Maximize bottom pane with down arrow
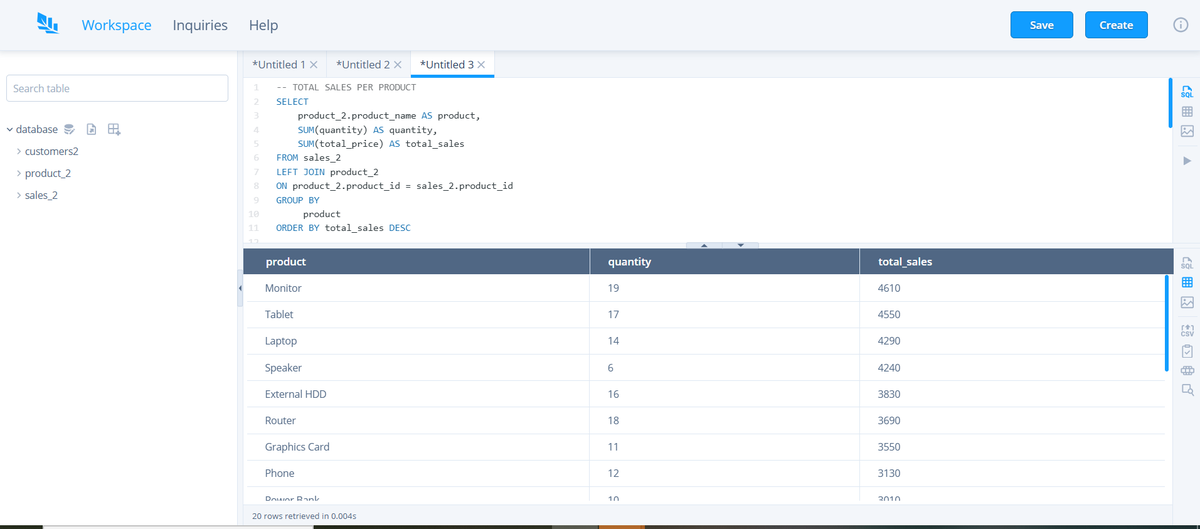This screenshot has width=1200, height=529. click(x=740, y=245)
